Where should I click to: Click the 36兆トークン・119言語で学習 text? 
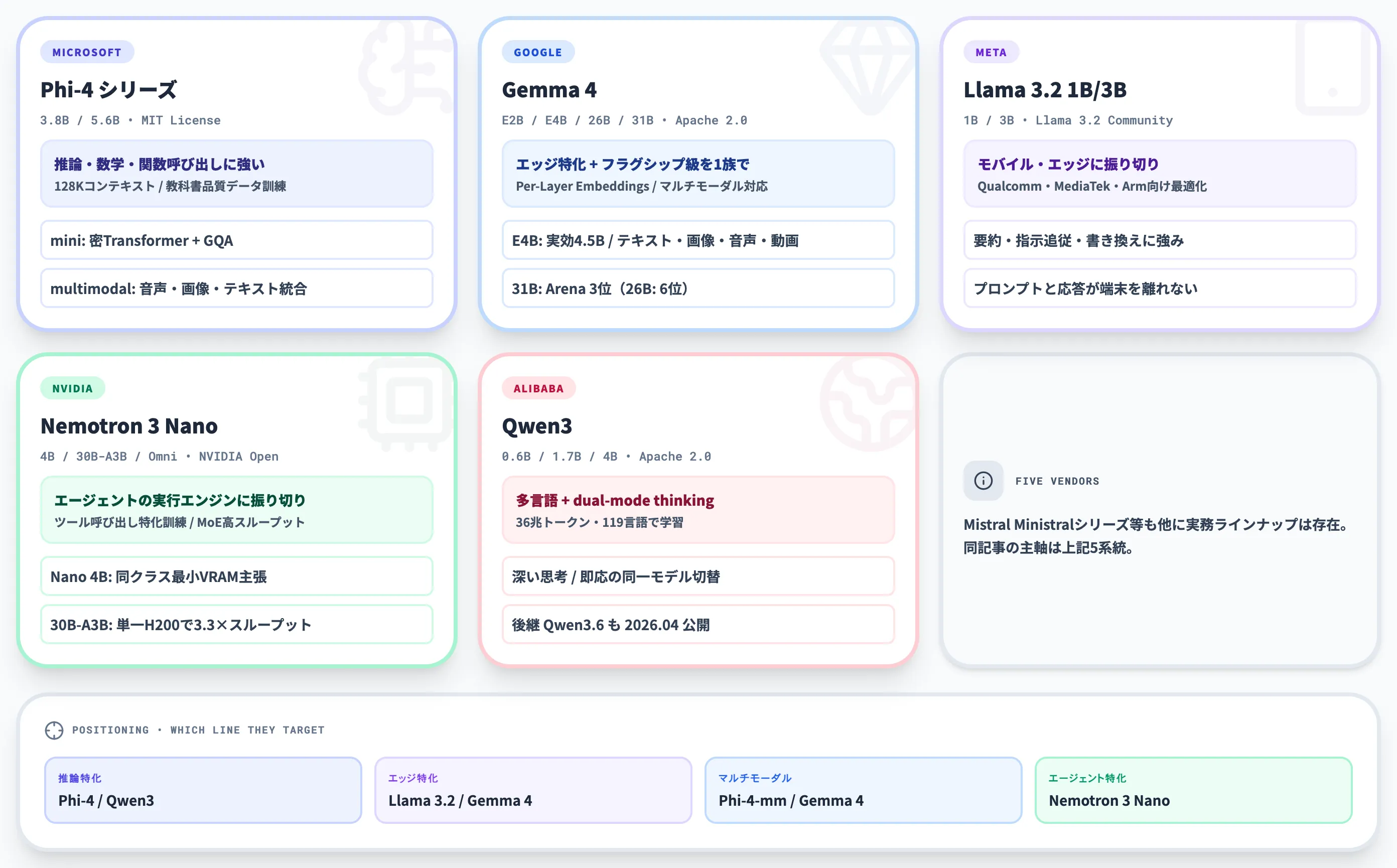click(x=600, y=523)
